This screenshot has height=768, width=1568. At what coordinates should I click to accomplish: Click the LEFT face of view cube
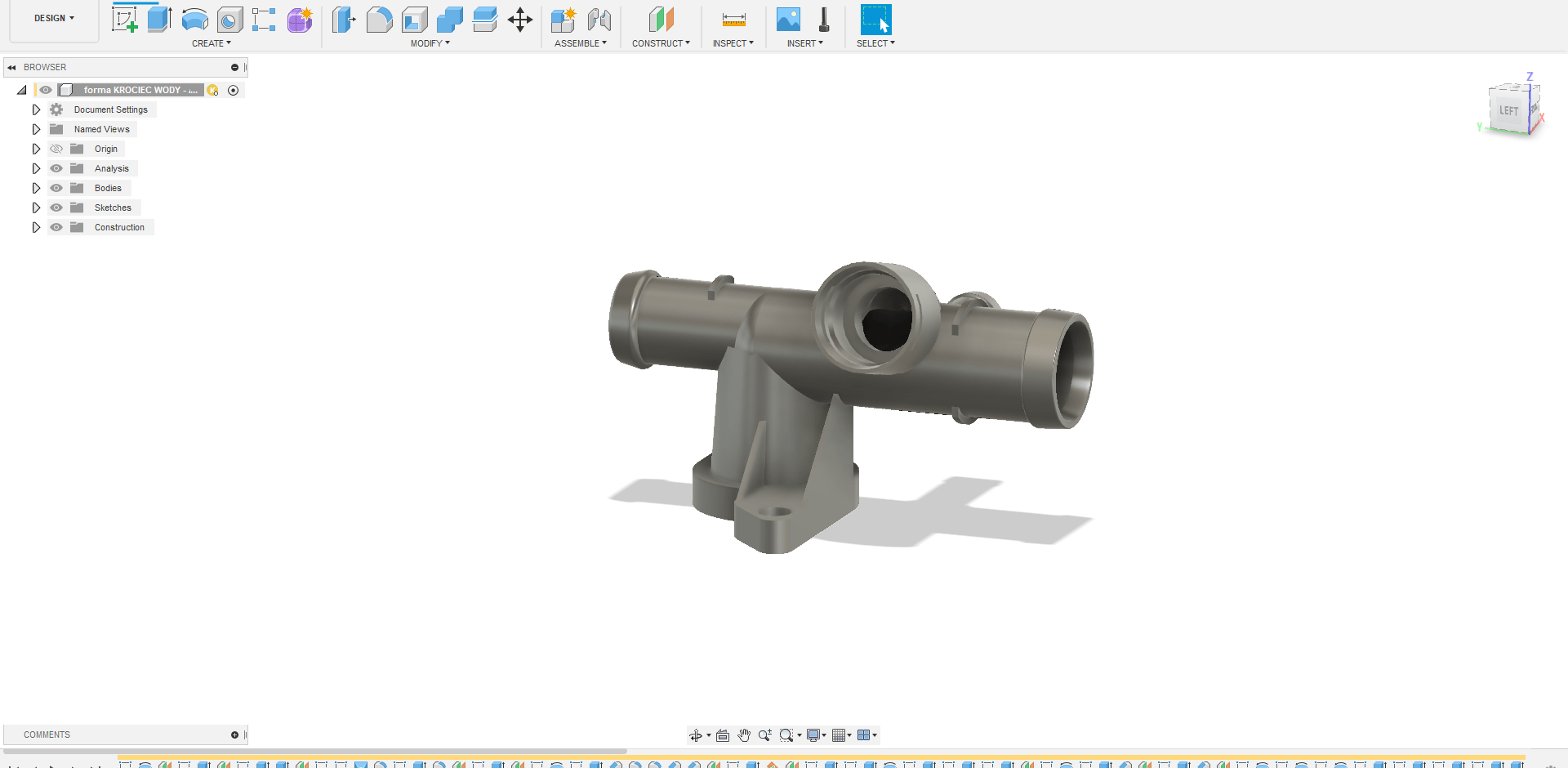point(1508,111)
